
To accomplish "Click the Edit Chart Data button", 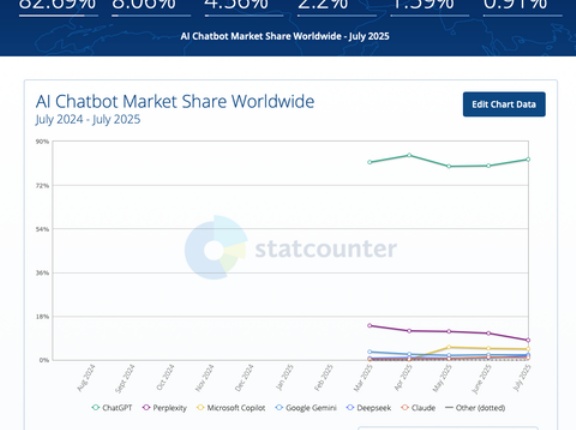I will pyautogui.click(x=504, y=104).
